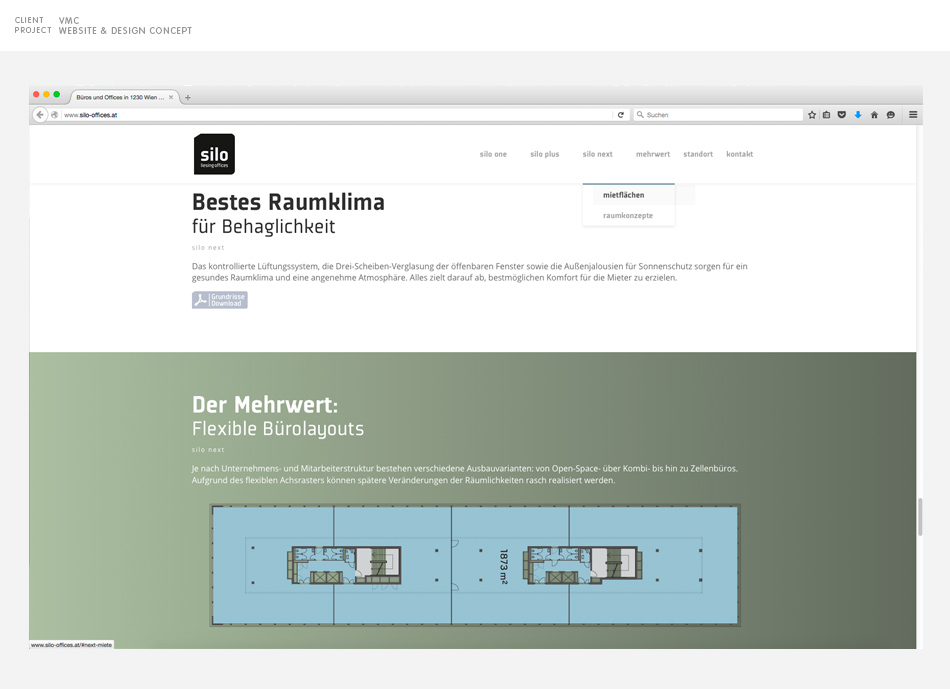Click the Pocket icon in toolbar
The image size is (950, 689).
point(842,115)
